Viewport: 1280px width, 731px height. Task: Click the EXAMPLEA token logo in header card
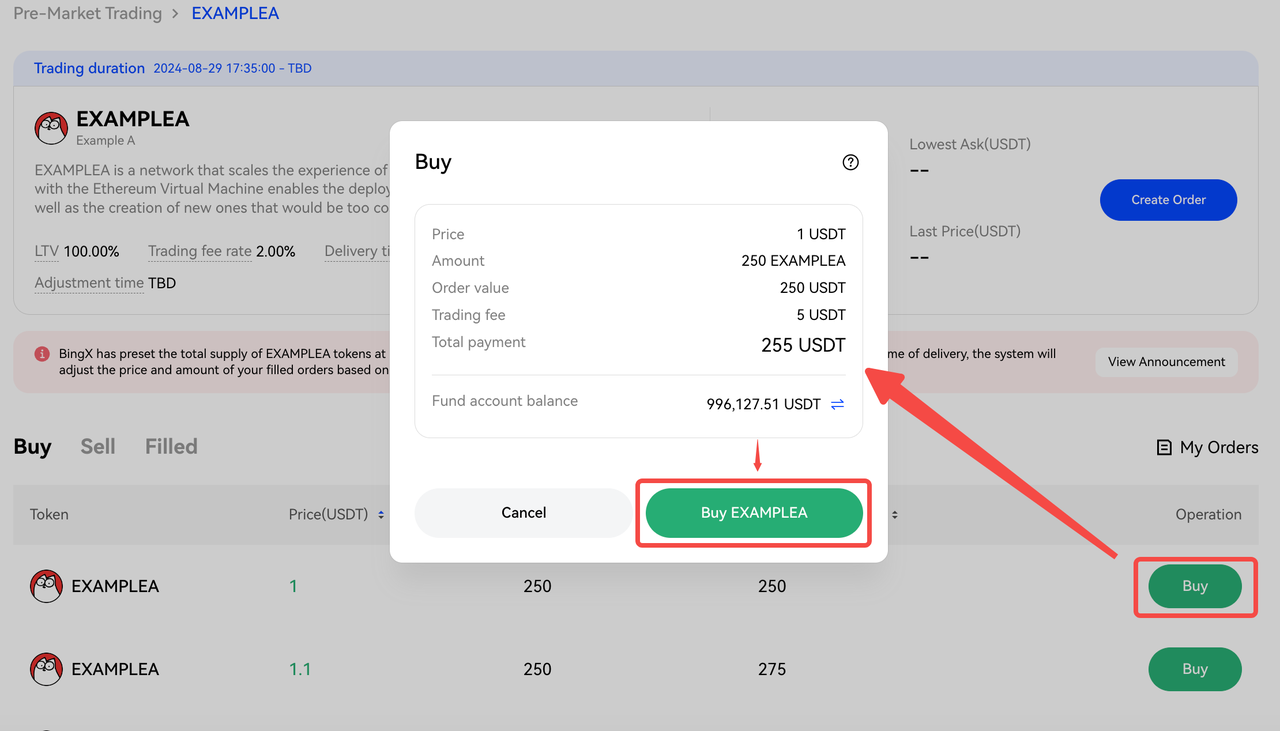click(x=51, y=128)
